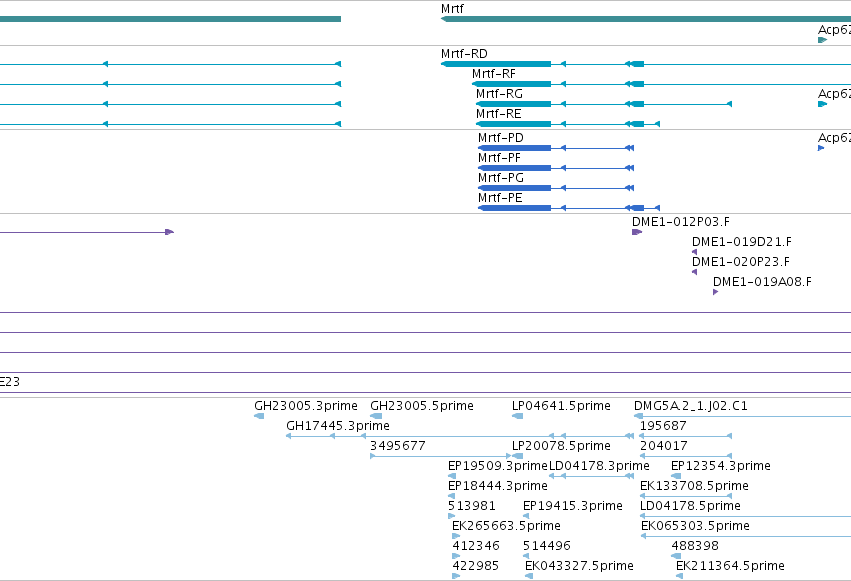Screen dimensions: 851x581
Task: Click the thick Mrtf gene span bar
Action: (646, 19)
